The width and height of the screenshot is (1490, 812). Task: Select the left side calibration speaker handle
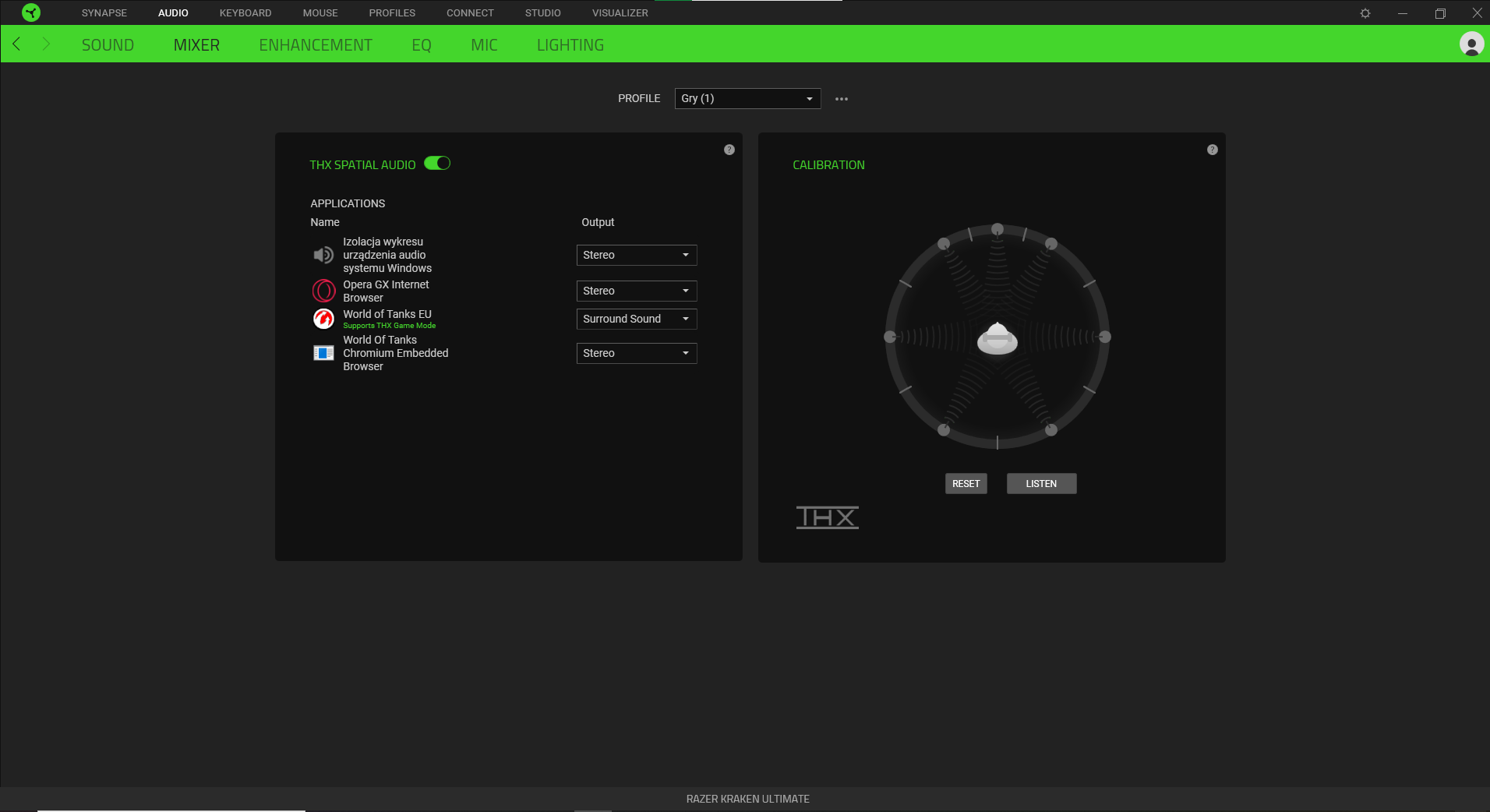pos(890,337)
